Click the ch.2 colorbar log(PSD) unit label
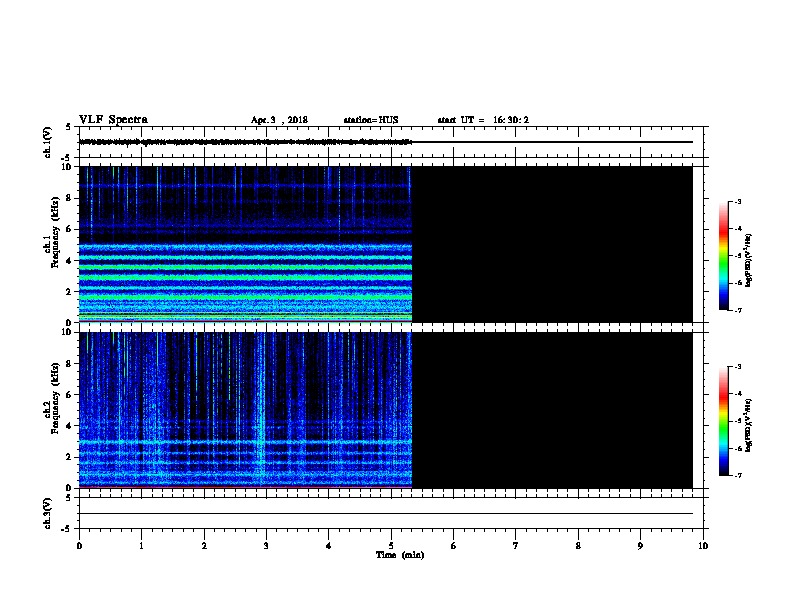 [749, 425]
